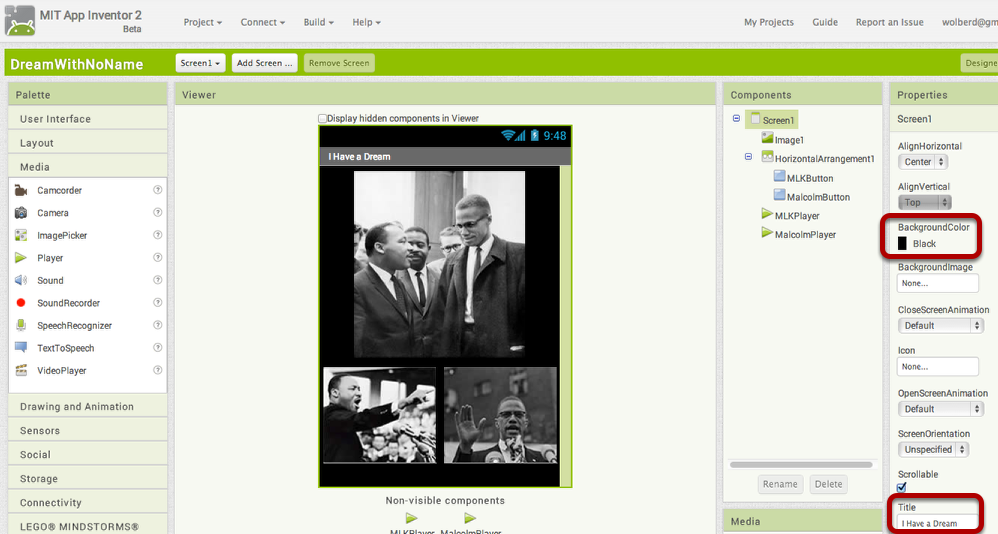
Task: Toggle Display hidden components in Viewer checkbox
Action: click(322, 118)
